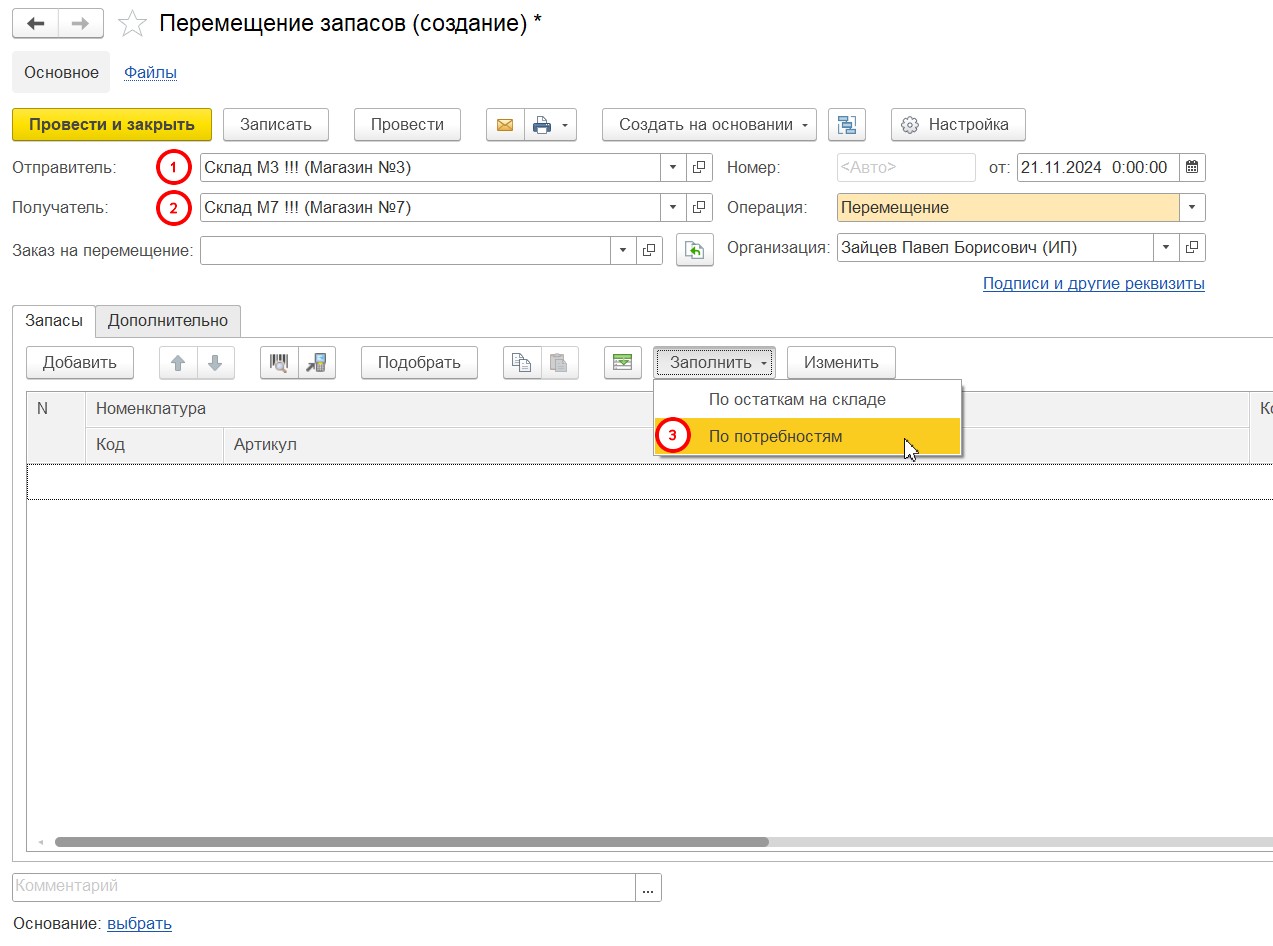The height and width of the screenshot is (946, 1273).
Task: Click the envelope email icon in toolbar
Action: coord(505,125)
